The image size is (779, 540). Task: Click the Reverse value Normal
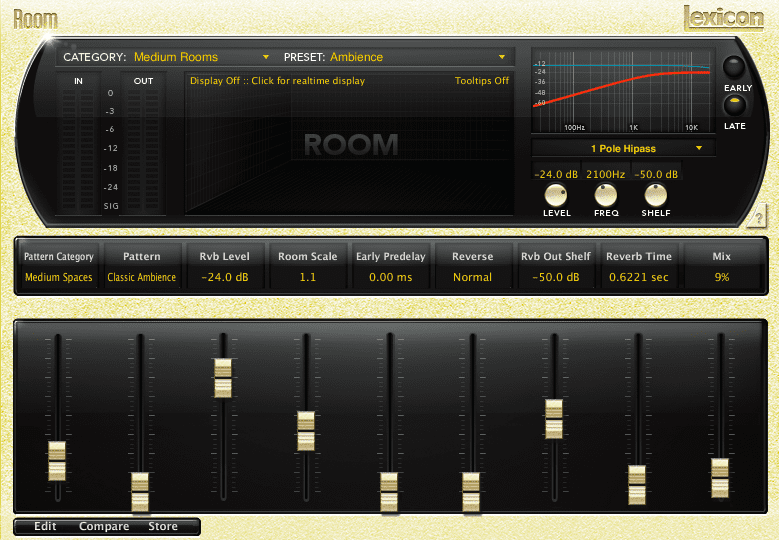pos(472,277)
